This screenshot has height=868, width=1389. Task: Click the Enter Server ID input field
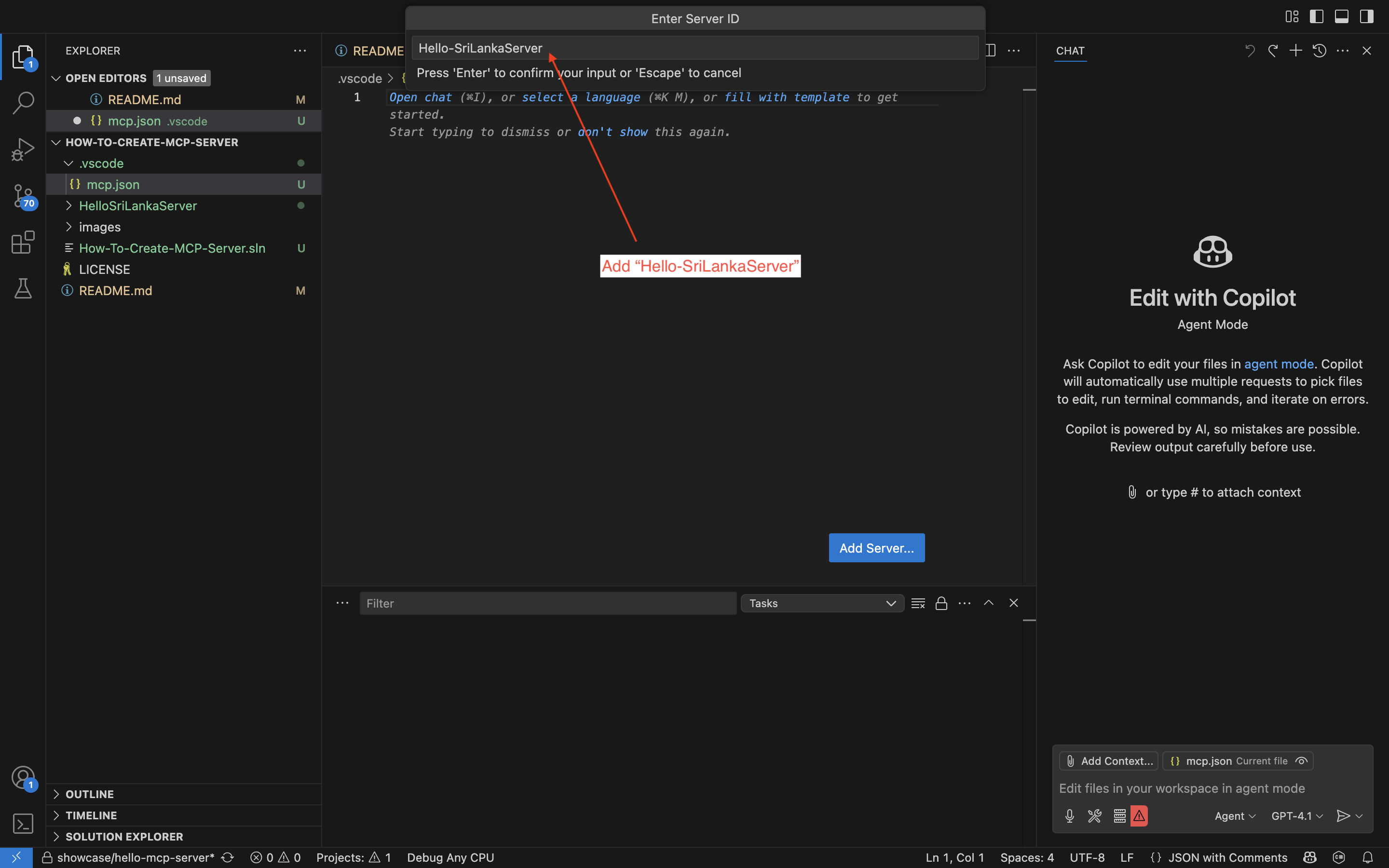click(x=694, y=48)
